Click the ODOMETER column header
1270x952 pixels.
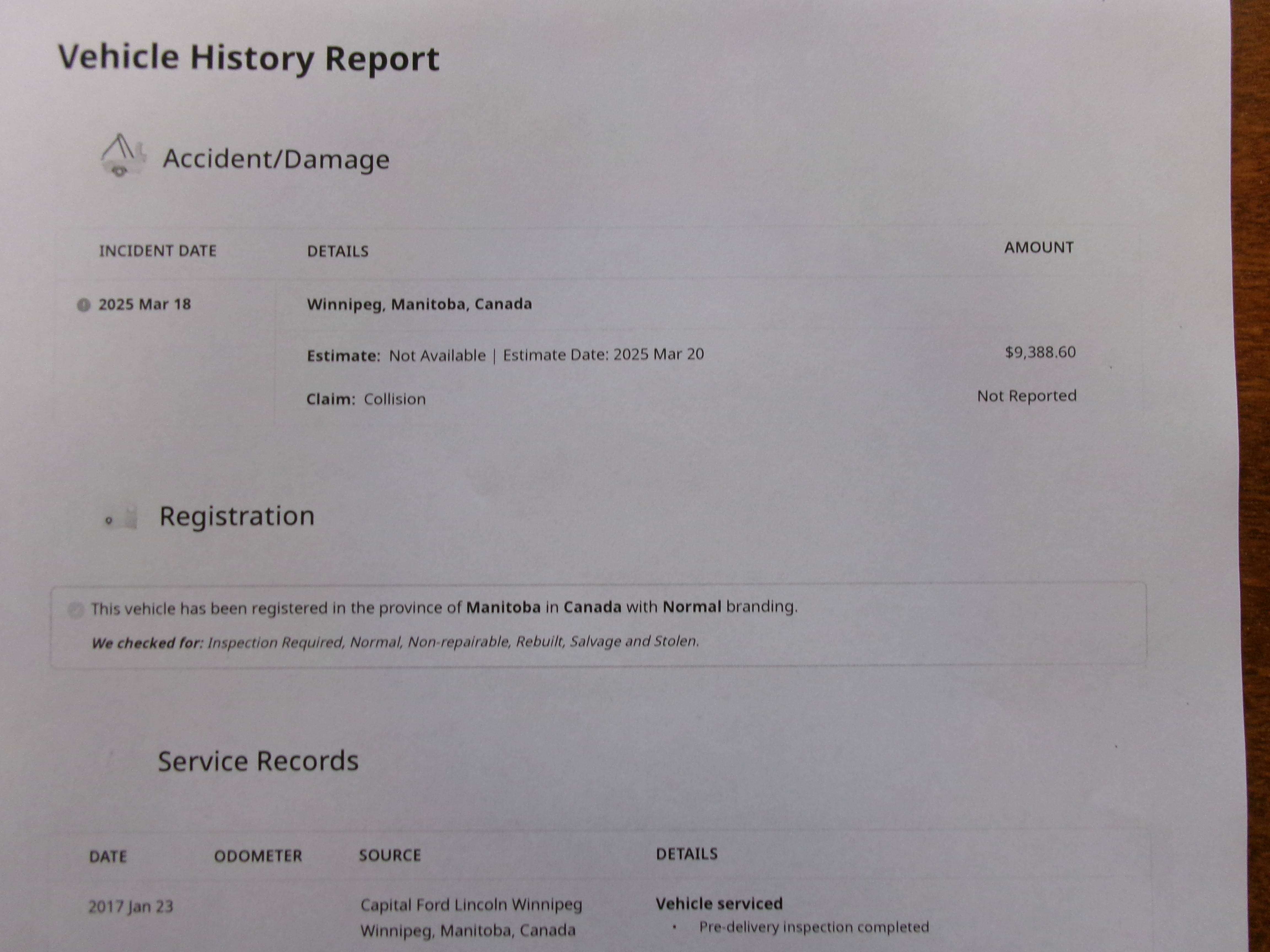click(x=258, y=856)
